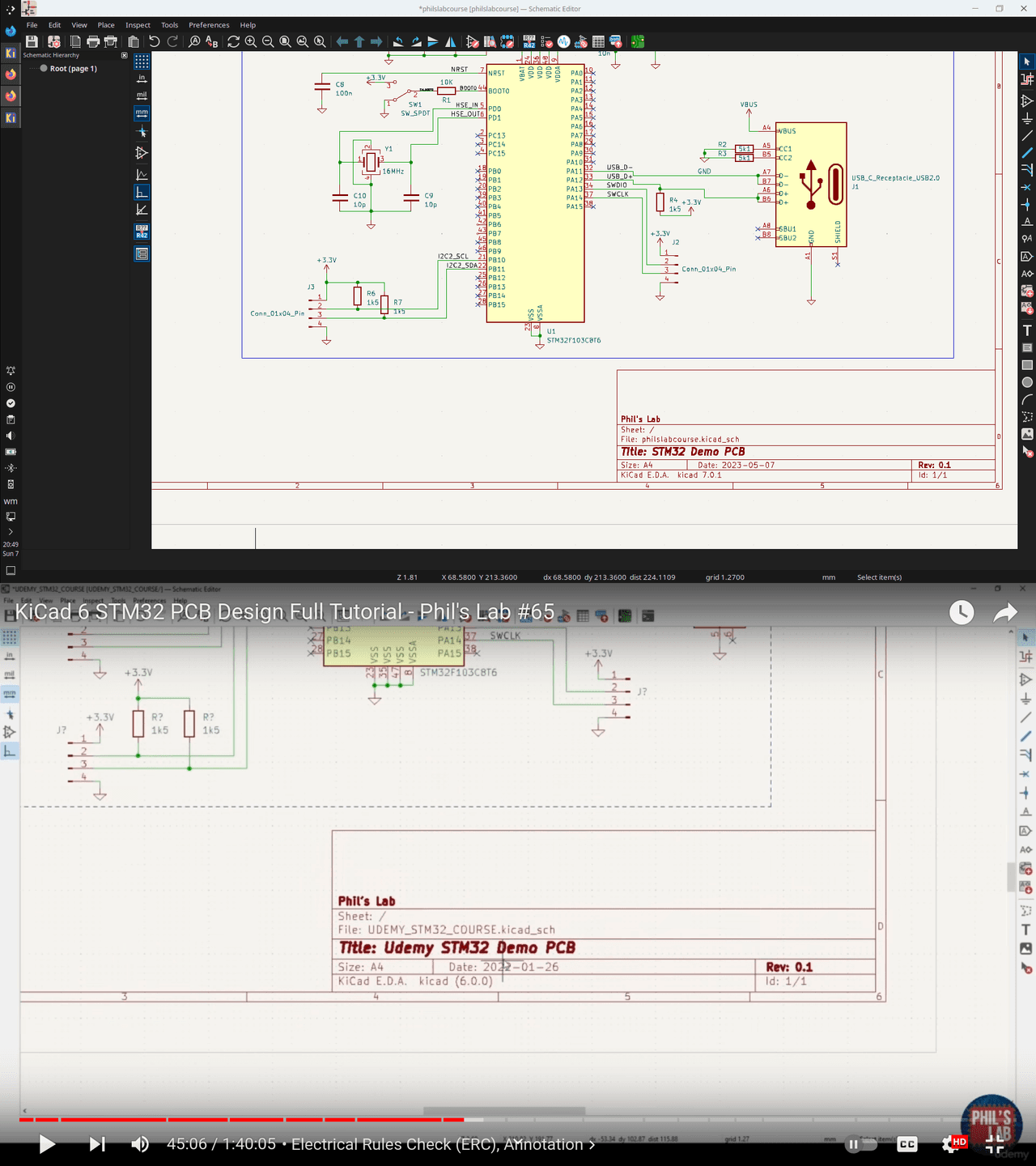Switch units to inches
Viewport: 1036px width, 1166px height.
[x=142, y=79]
